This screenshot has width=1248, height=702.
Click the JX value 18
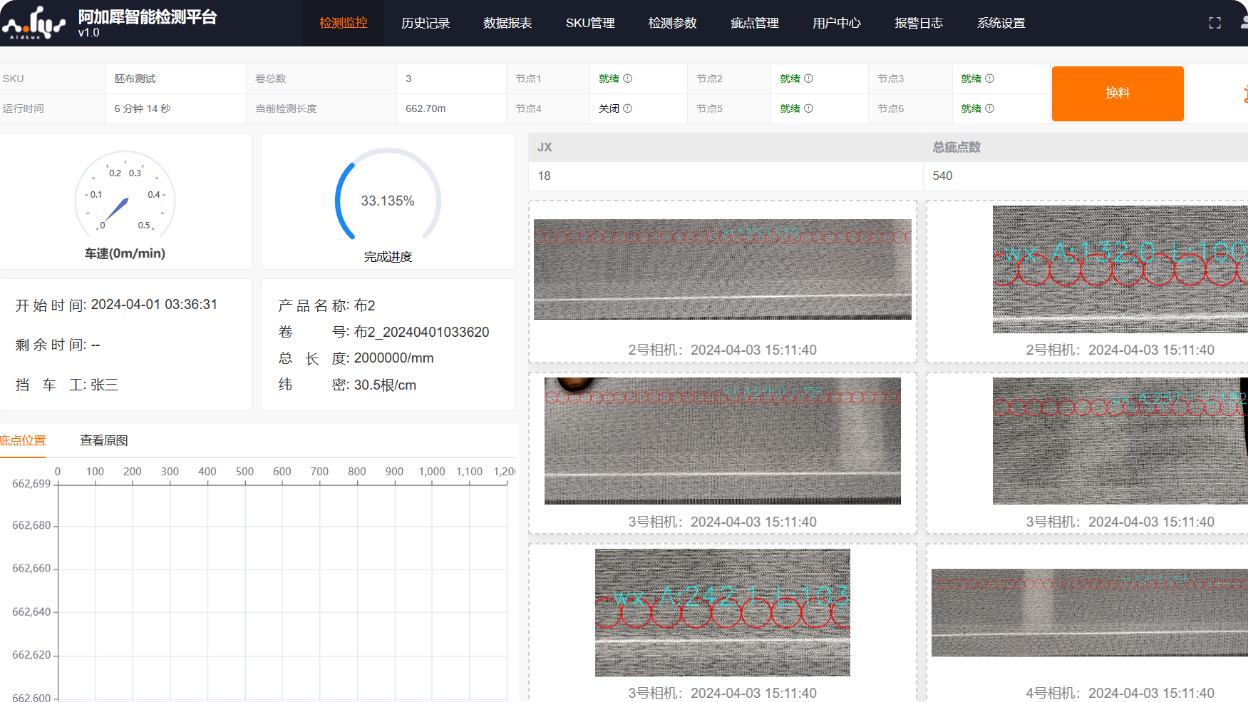(544, 176)
